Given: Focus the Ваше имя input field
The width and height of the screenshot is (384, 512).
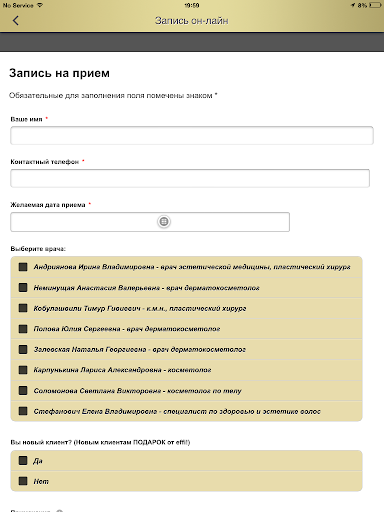Looking at the screenshot, I should [x=192, y=135].
